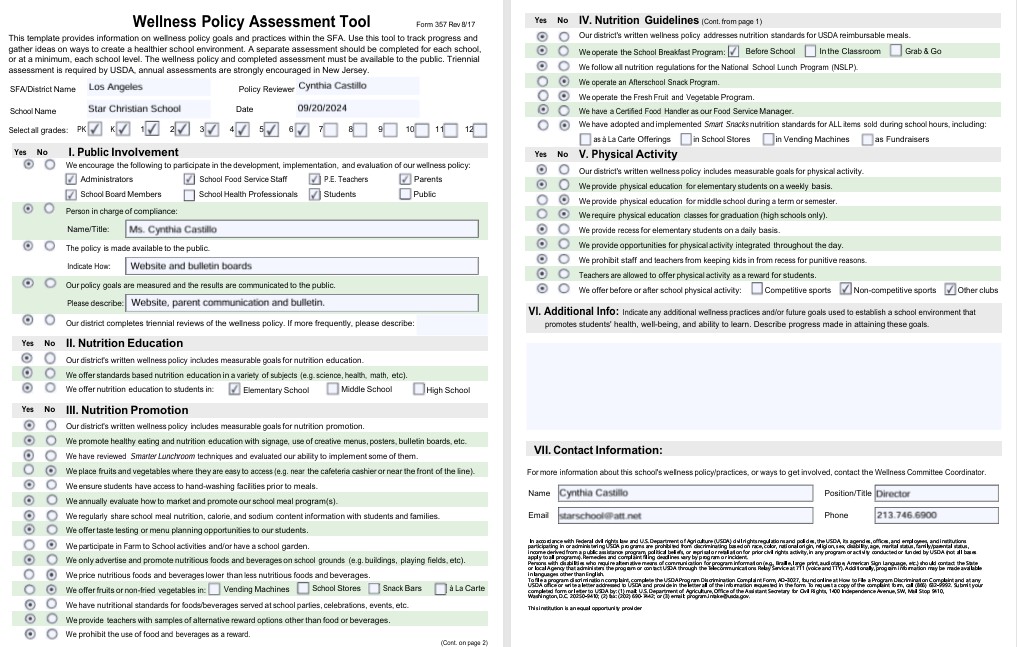Click the contact Phone number field
Viewport: 1017px width, 647px height.
pyautogui.click(x=935, y=515)
